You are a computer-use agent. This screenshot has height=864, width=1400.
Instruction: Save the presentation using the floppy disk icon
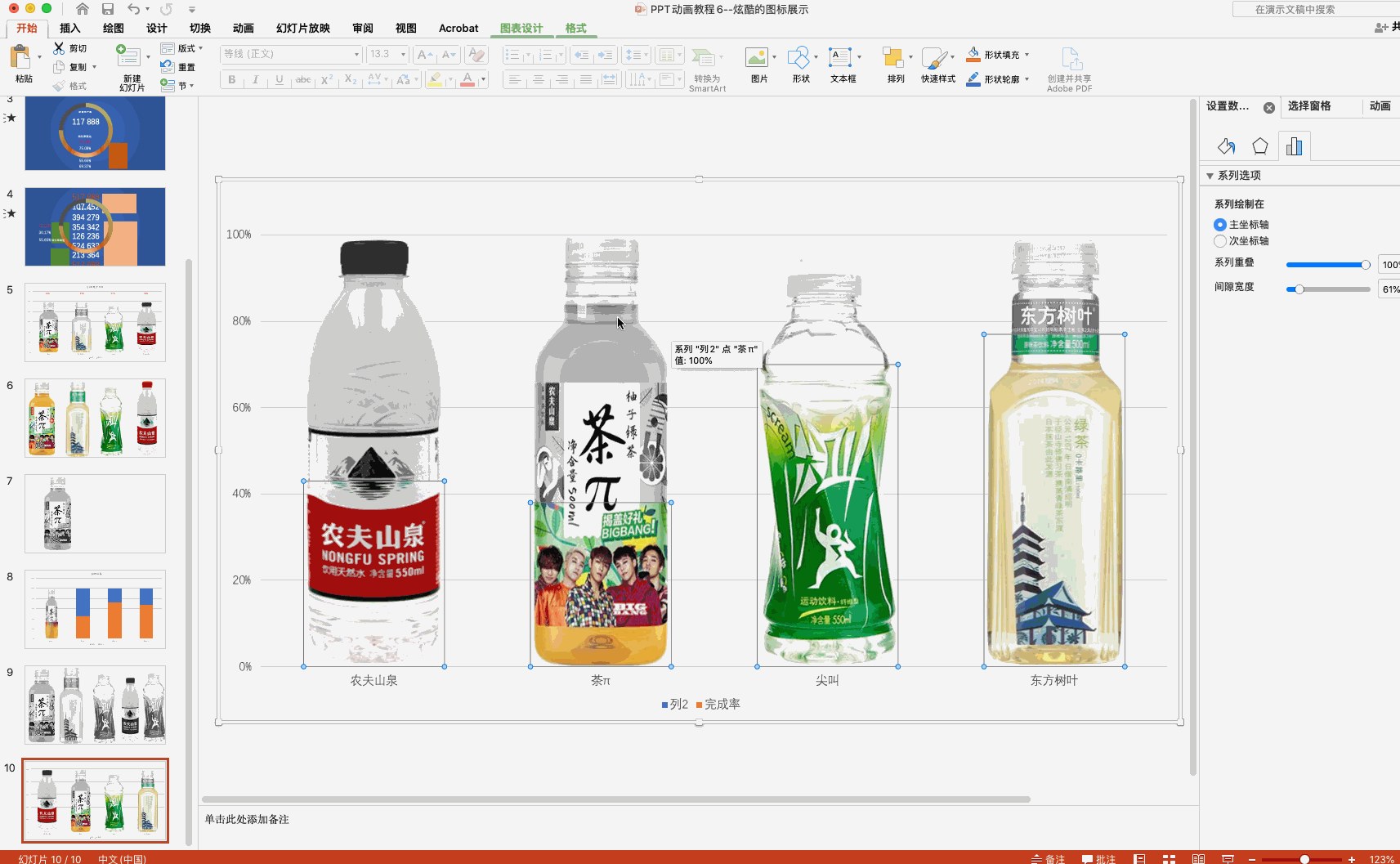click(x=108, y=9)
